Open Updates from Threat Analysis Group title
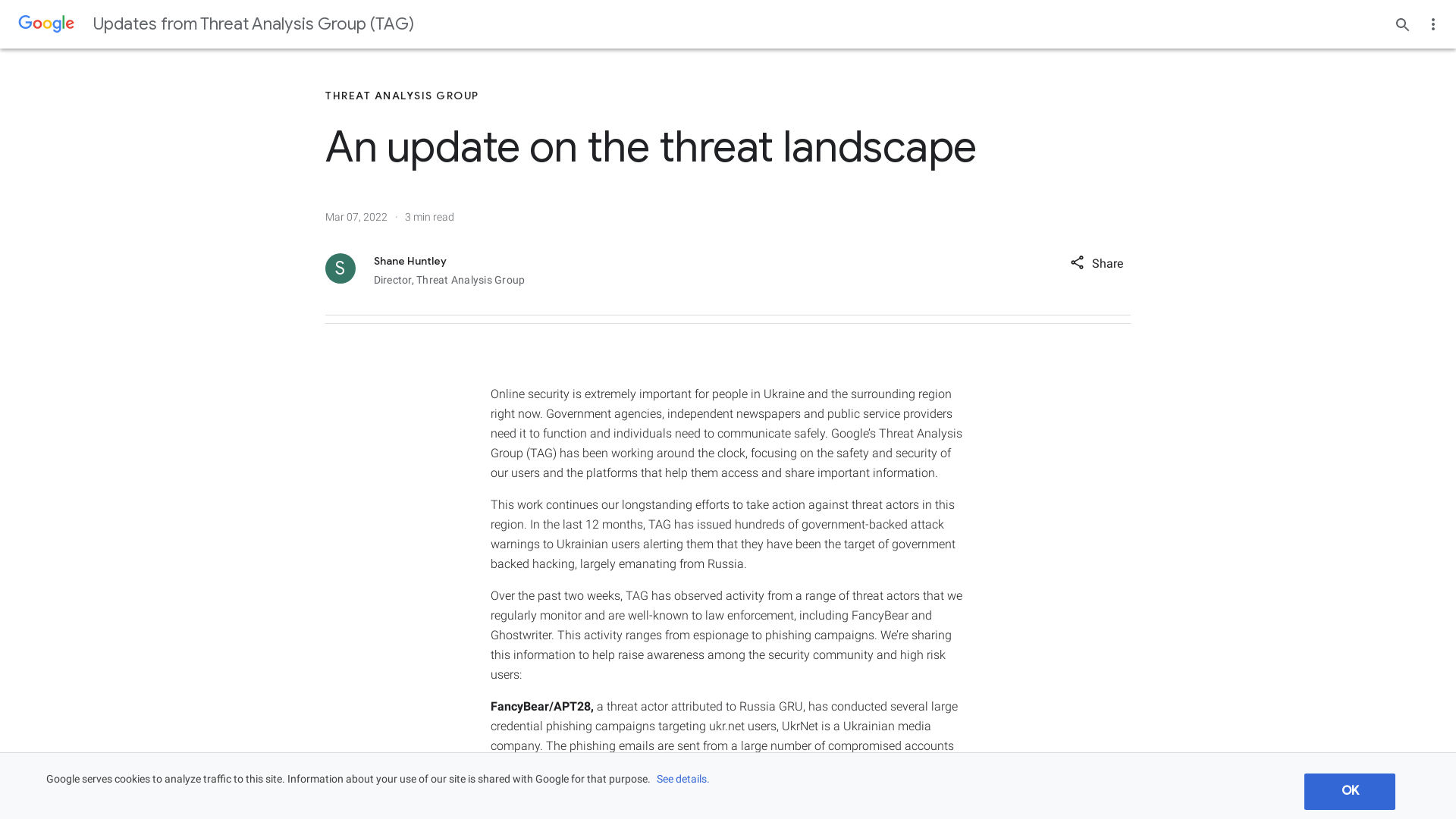The image size is (1456, 819). 253,24
